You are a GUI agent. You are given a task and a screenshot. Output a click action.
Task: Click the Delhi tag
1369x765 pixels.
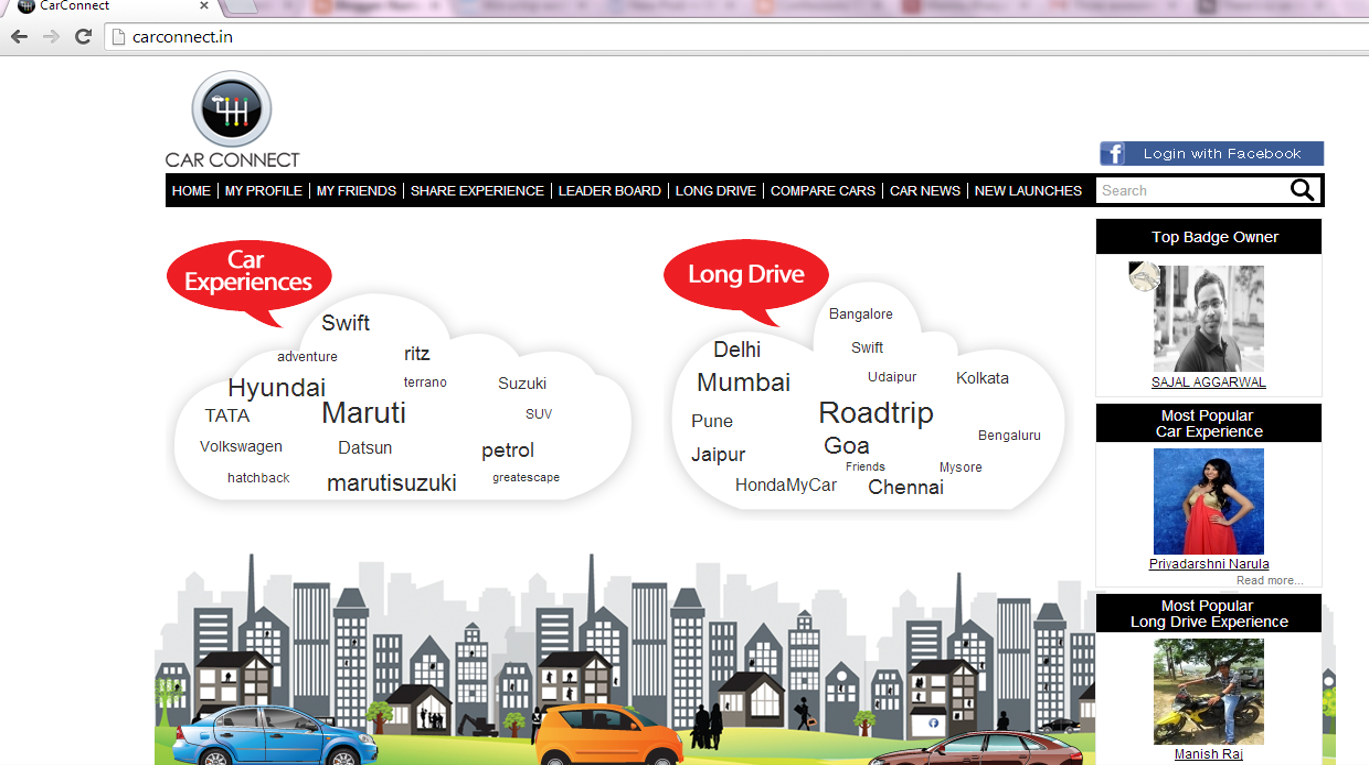(737, 350)
